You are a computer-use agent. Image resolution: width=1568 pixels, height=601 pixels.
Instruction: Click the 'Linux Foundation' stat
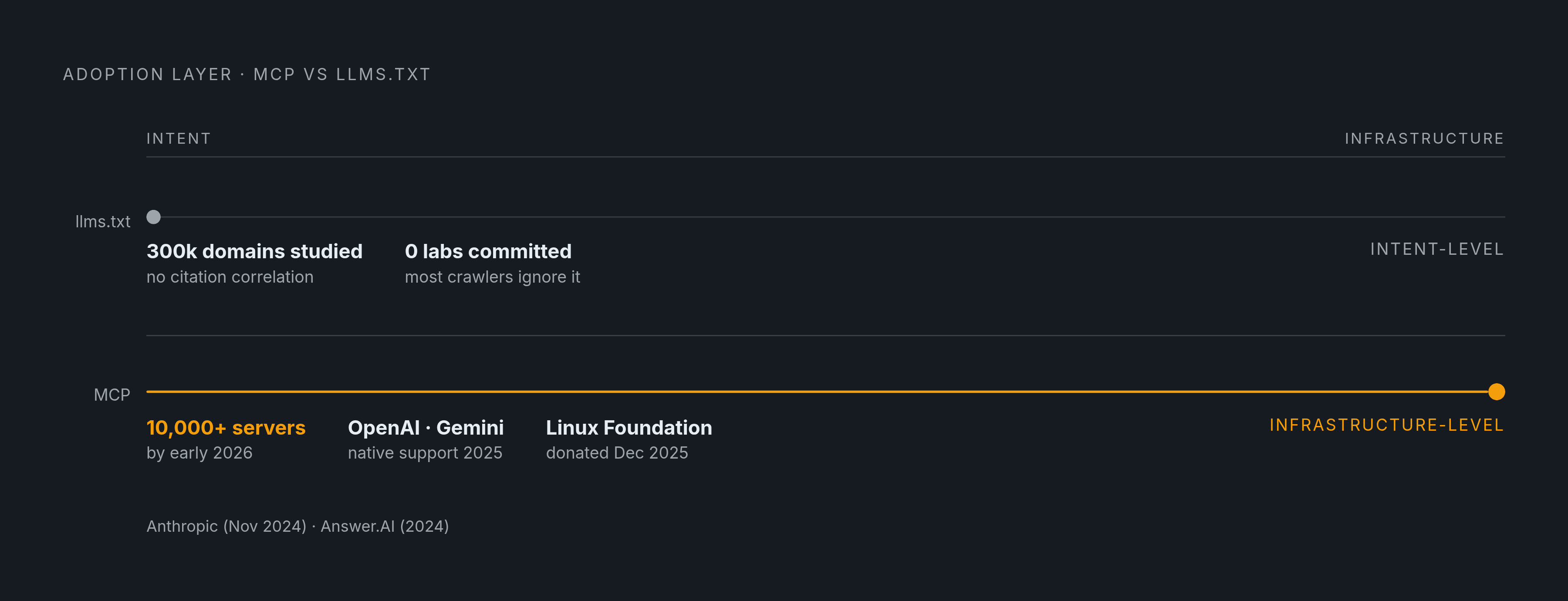click(x=629, y=428)
